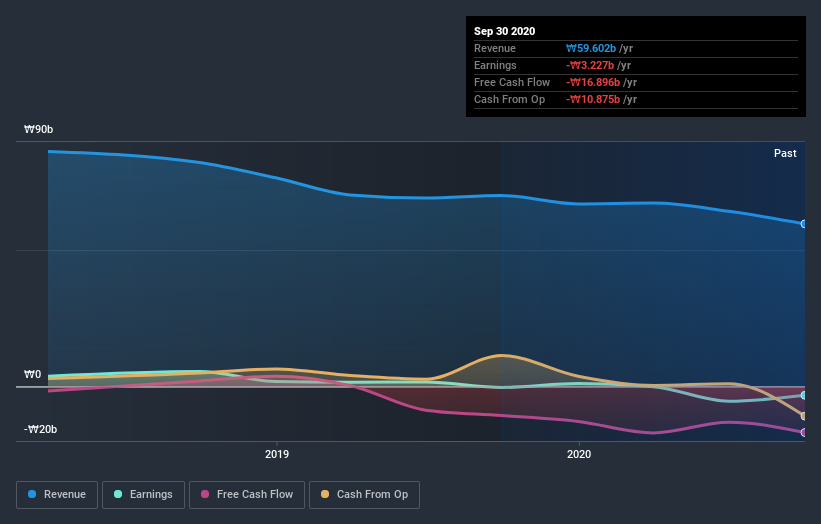The height and width of the screenshot is (524, 821).
Task: Click the Past label on chart
Action: (x=785, y=153)
